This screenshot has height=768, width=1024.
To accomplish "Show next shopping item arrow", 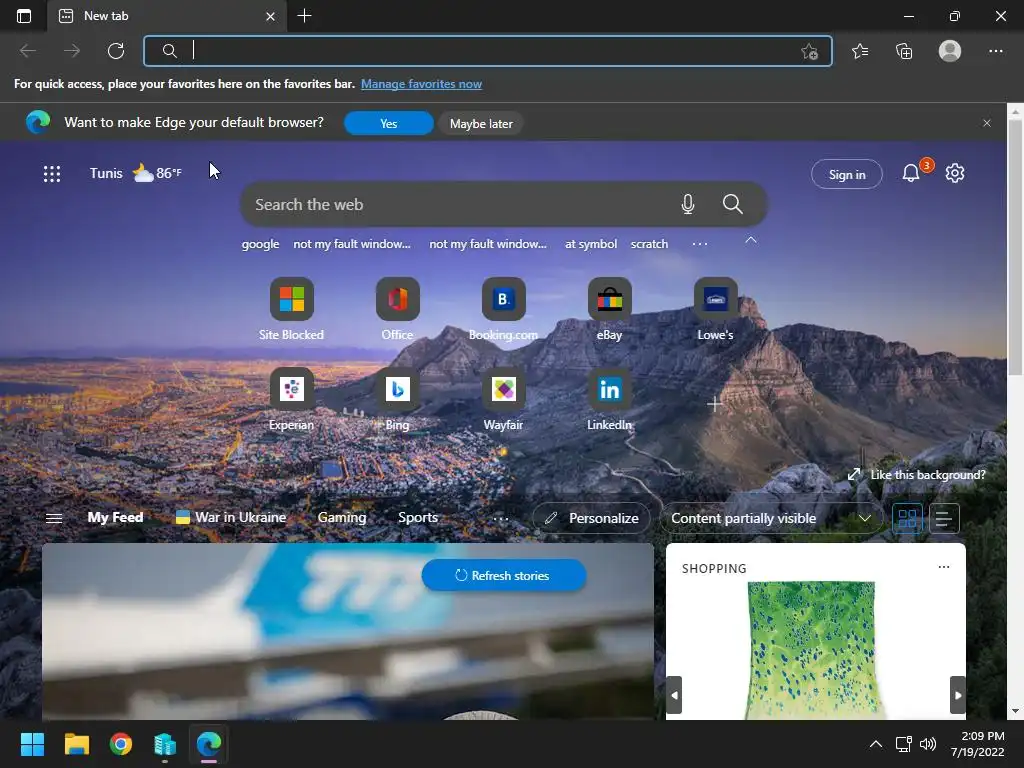I will pos(957,695).
